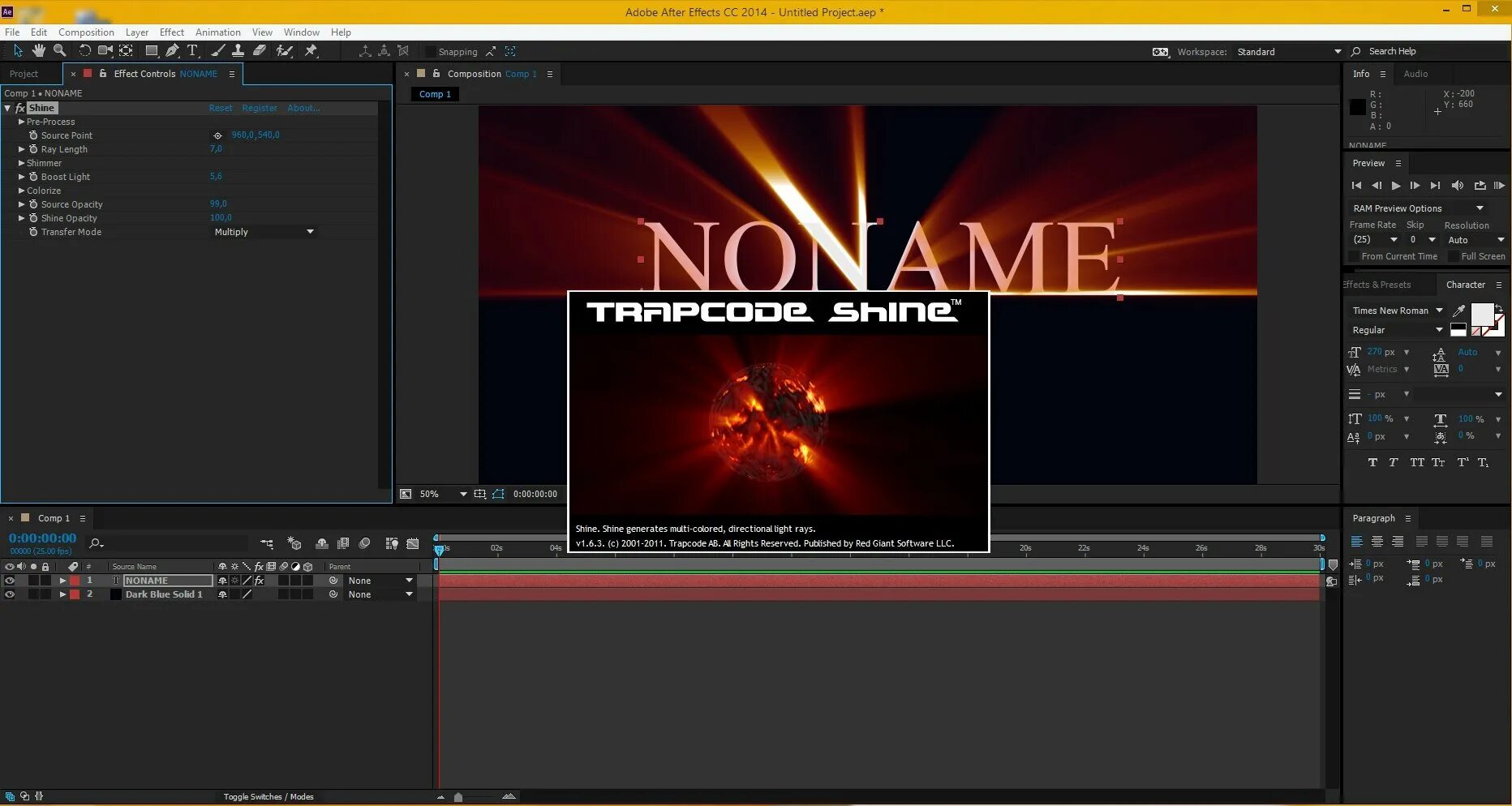Select the Pan Behind anchor tool

[x=127, y=51]
